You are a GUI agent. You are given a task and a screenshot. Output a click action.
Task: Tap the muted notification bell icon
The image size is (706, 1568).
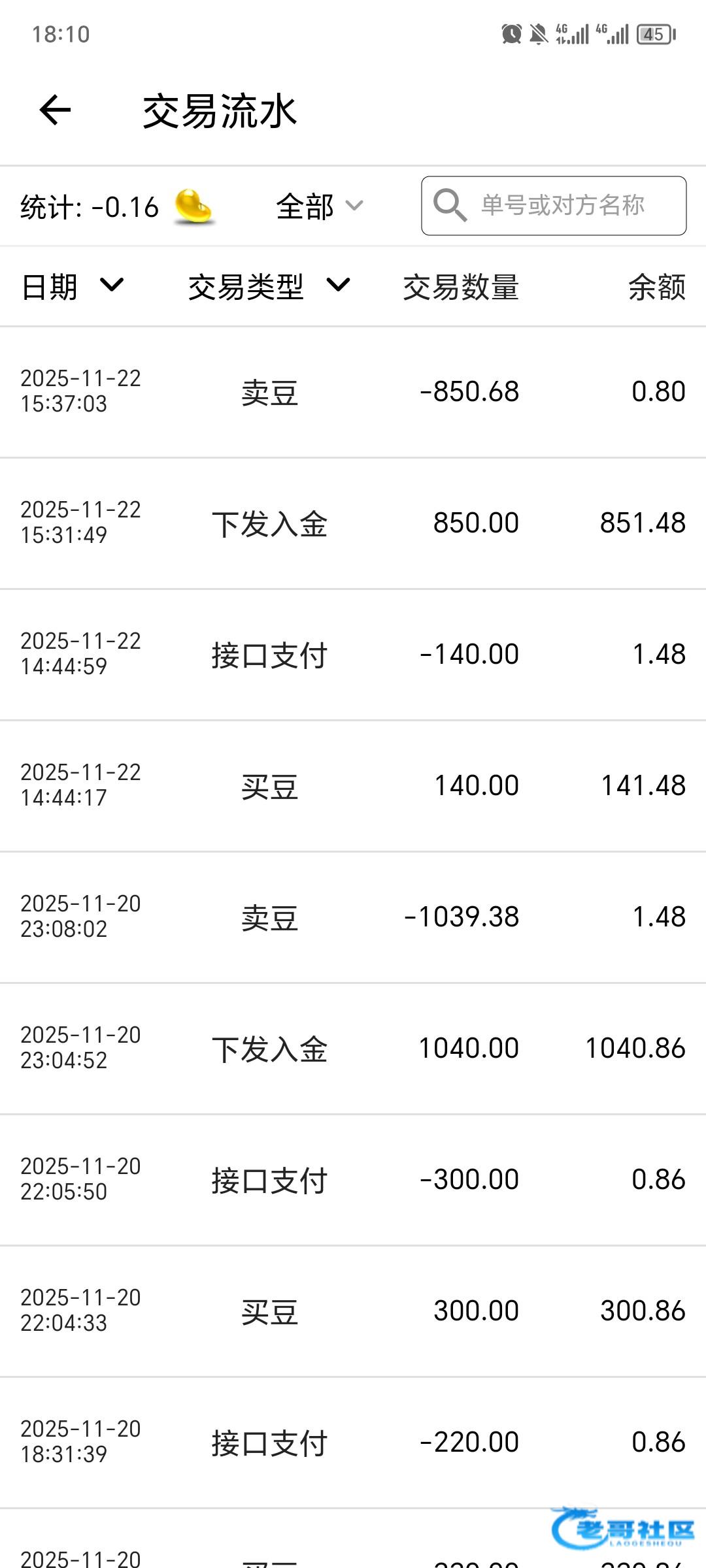coord(539,34)
